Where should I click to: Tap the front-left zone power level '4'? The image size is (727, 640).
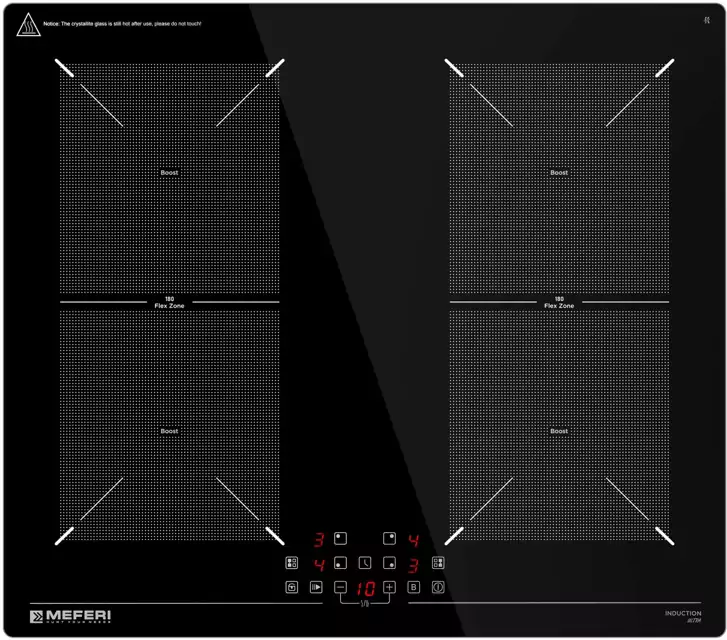319,564
